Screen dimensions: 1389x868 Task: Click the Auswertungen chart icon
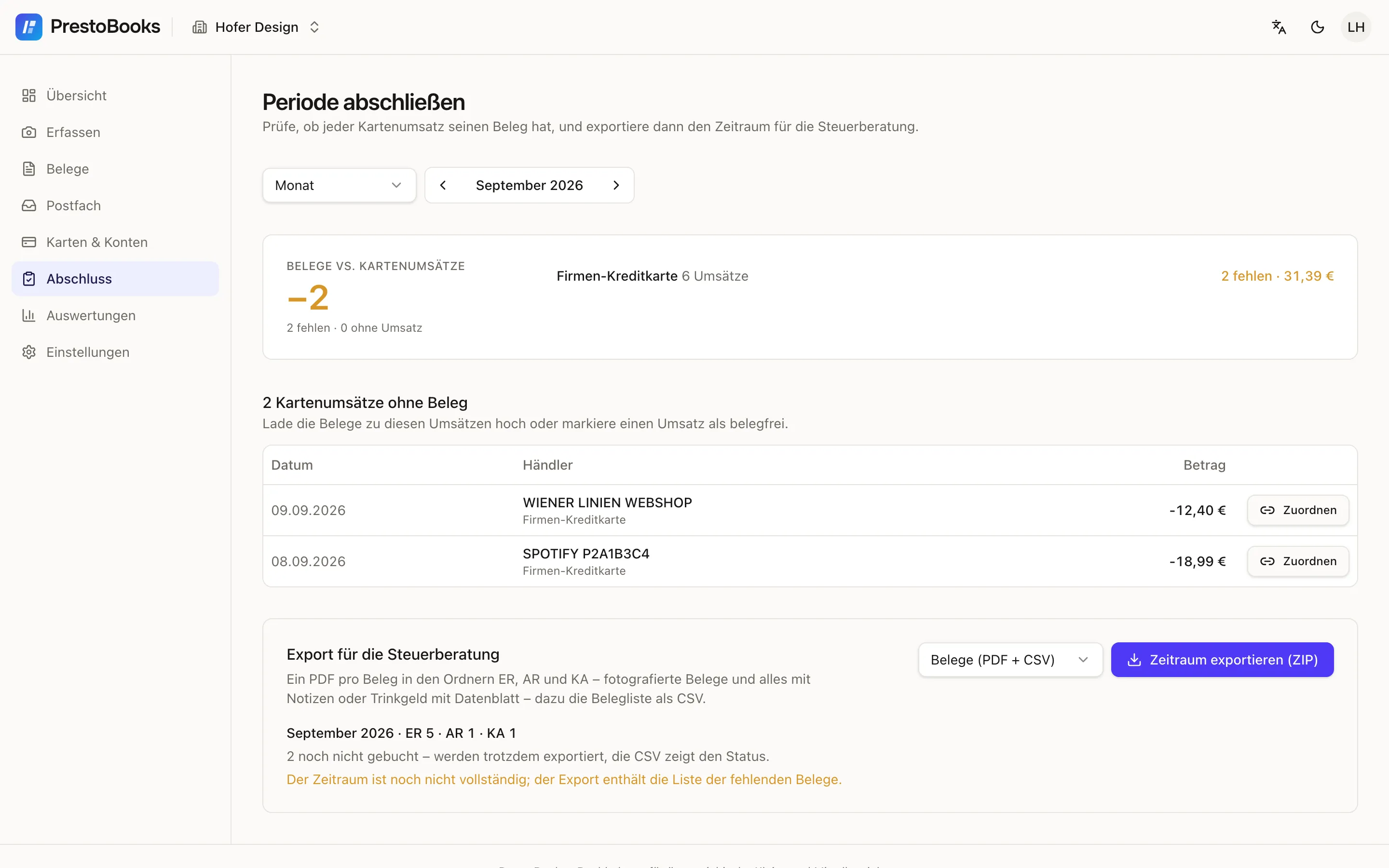[x=29, y=315]
